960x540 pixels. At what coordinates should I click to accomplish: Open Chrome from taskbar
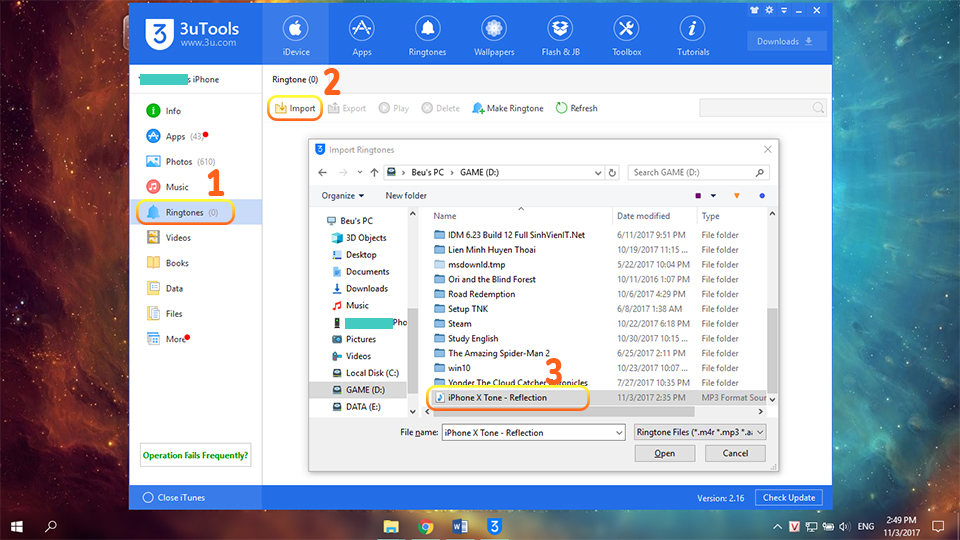point(426,526)
